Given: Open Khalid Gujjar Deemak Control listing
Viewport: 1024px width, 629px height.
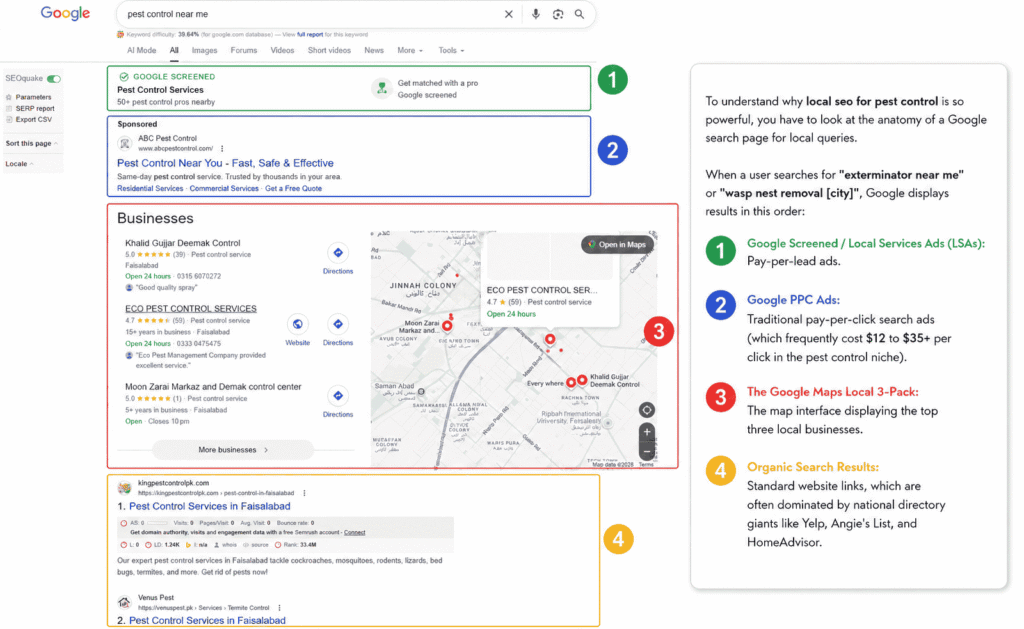Looking at the screenshot, I should click(183, 243).
